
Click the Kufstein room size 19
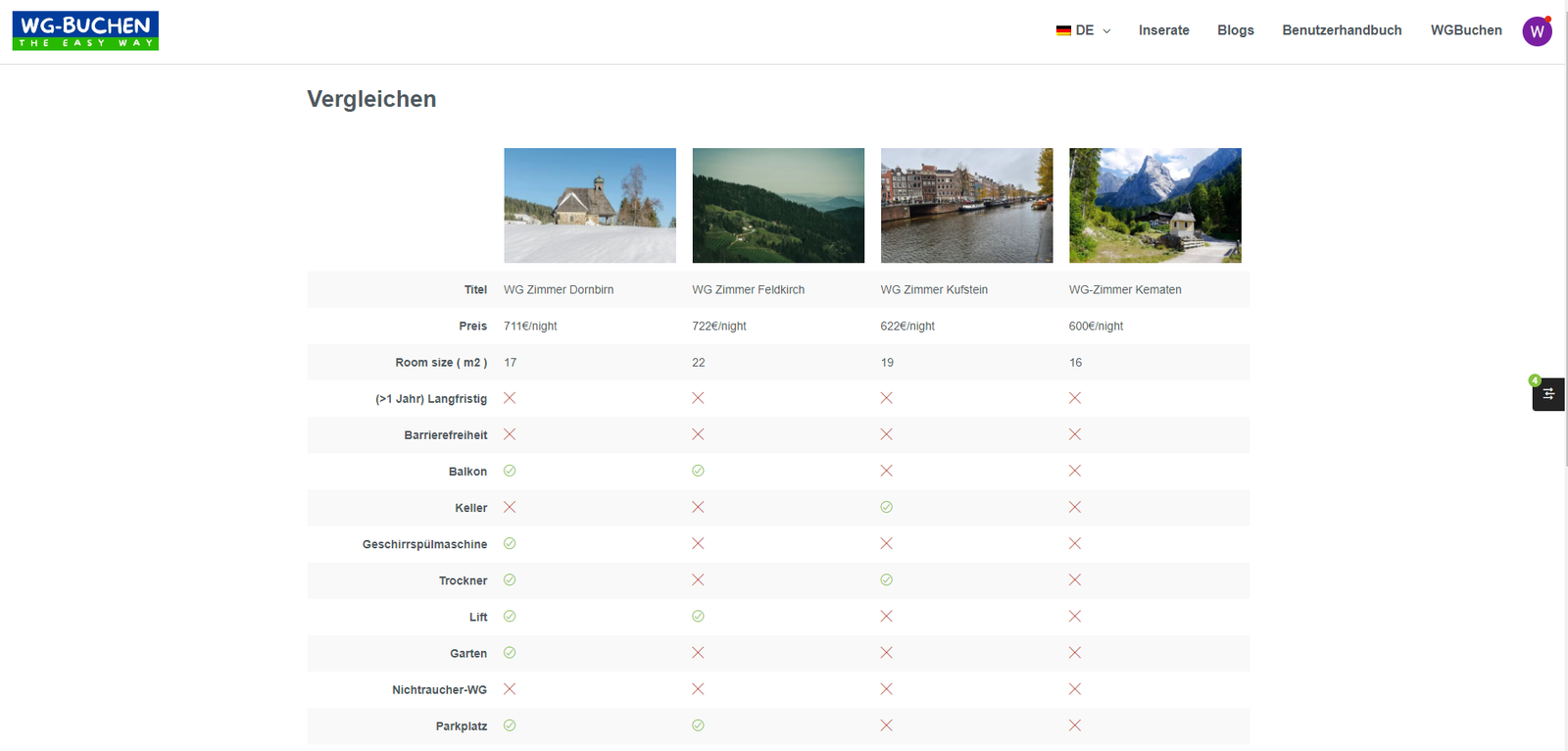pos(887,363)
